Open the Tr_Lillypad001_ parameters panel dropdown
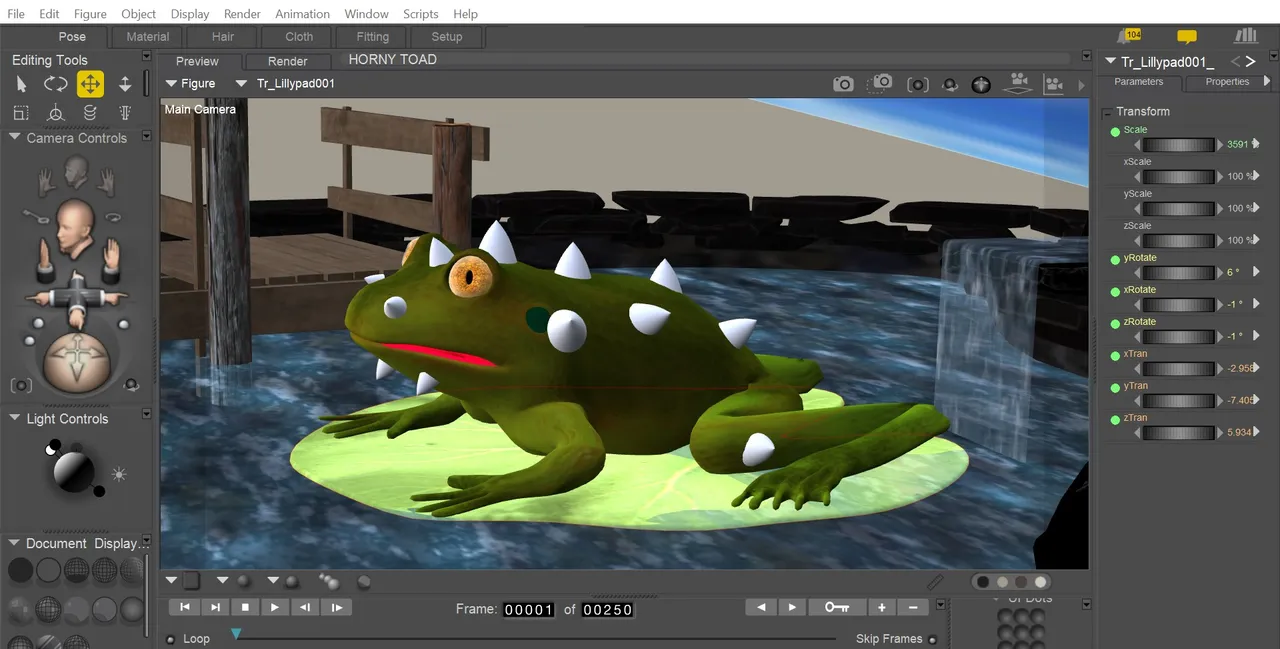1280x649 pixels. 1110,62
